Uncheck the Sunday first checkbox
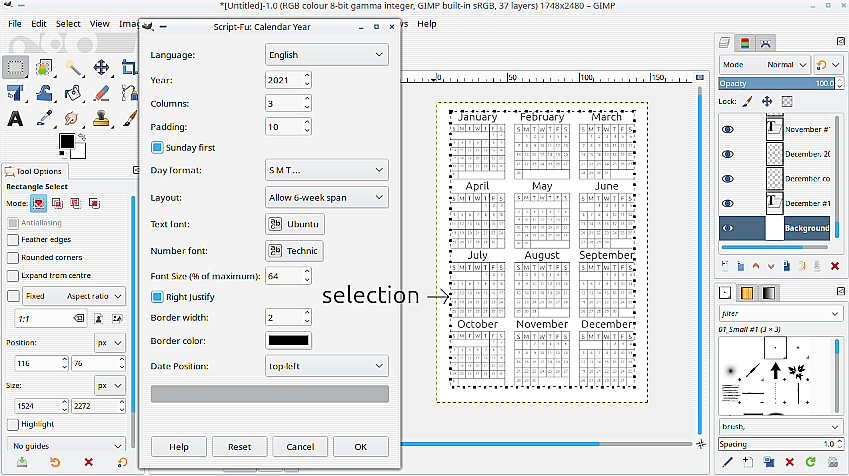 (x=157, y=148)
